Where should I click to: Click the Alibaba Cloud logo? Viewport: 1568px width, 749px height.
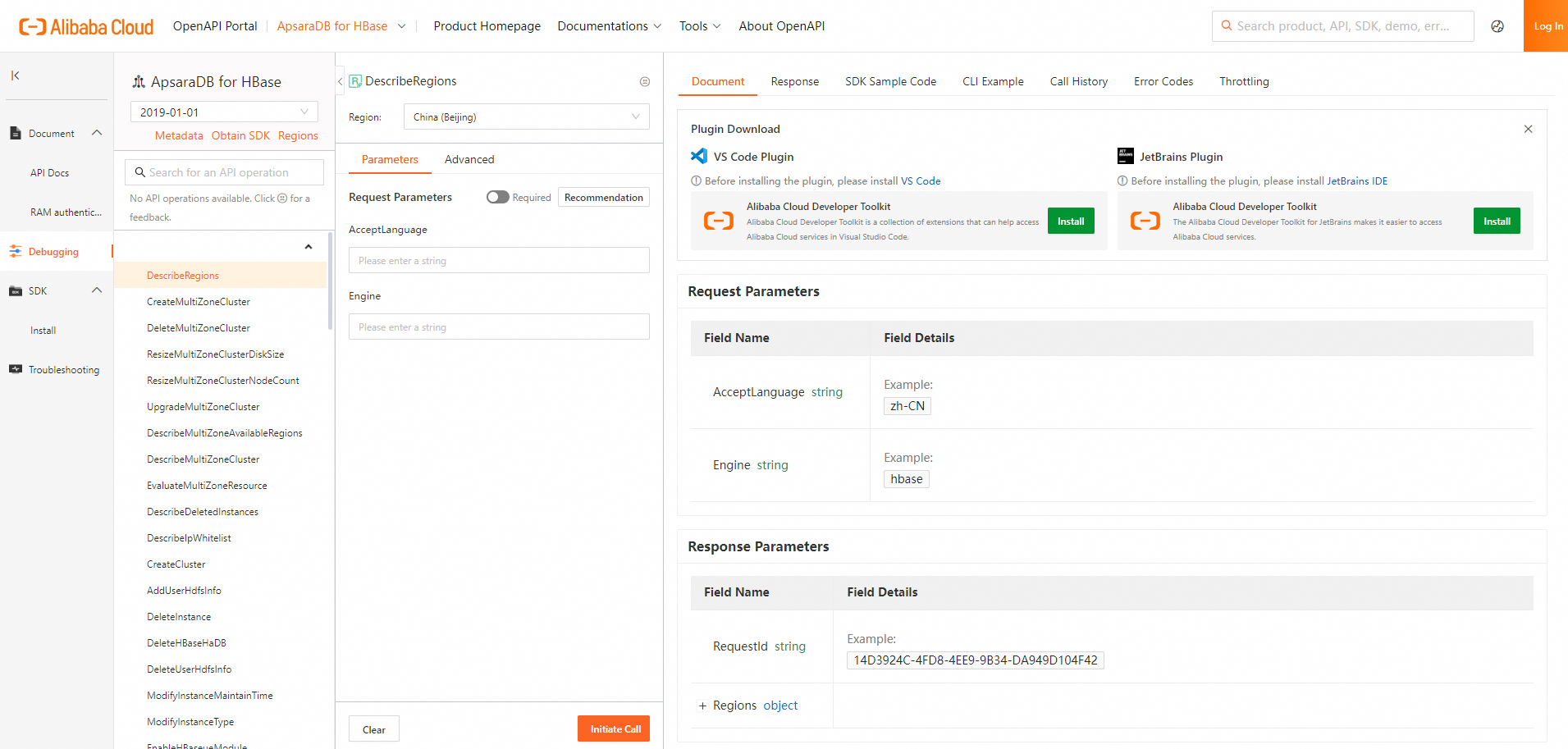[86, 26]
